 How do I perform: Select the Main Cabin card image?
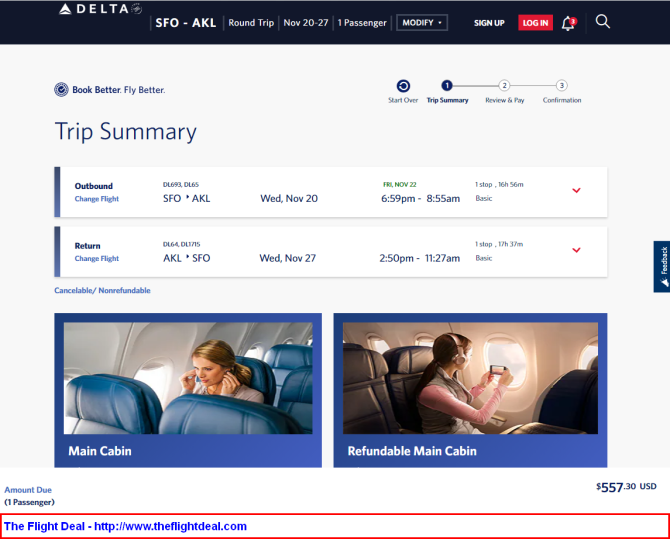click(188, 378)
